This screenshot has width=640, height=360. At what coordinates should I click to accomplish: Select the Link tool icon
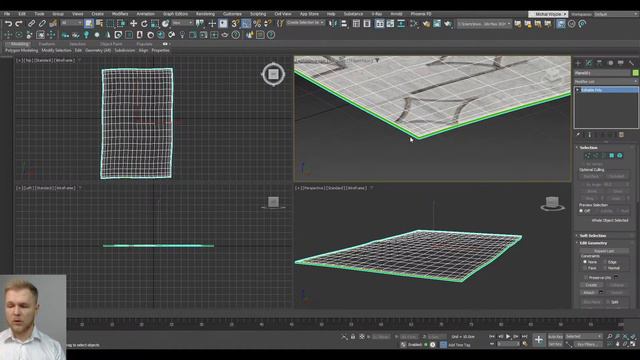pos(31,24)
